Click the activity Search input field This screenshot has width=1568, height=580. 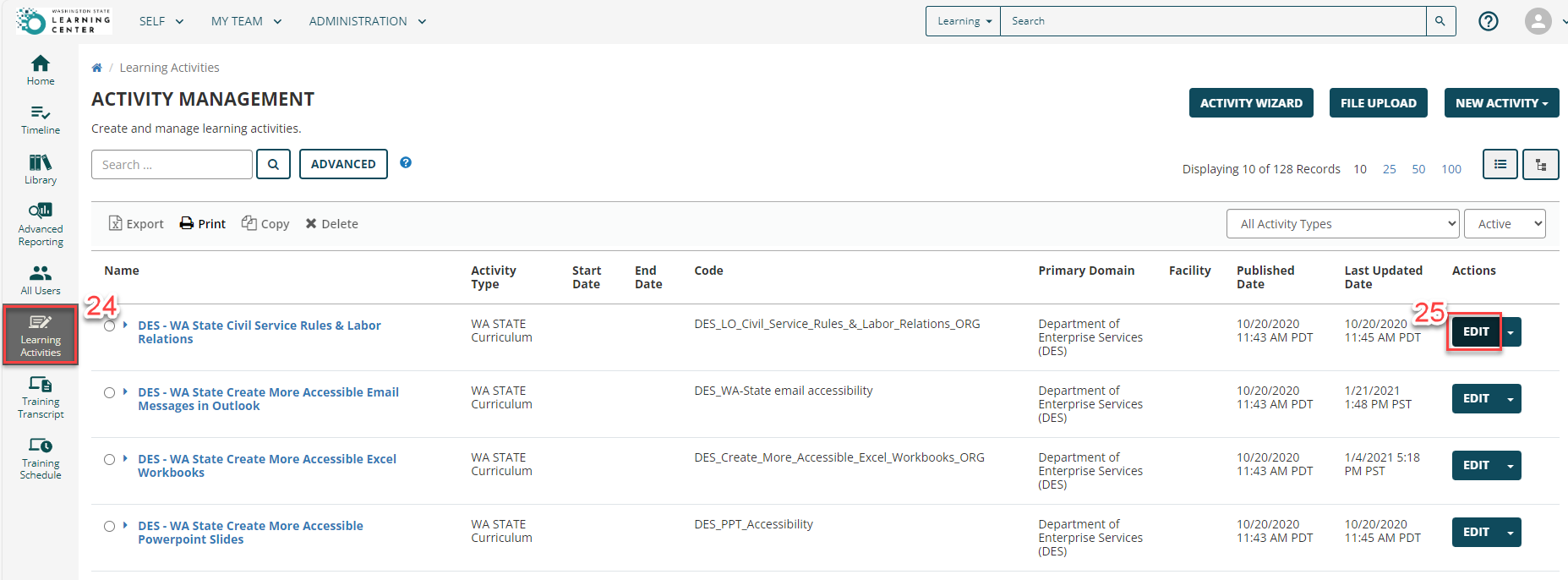click(x=172, y=164)
